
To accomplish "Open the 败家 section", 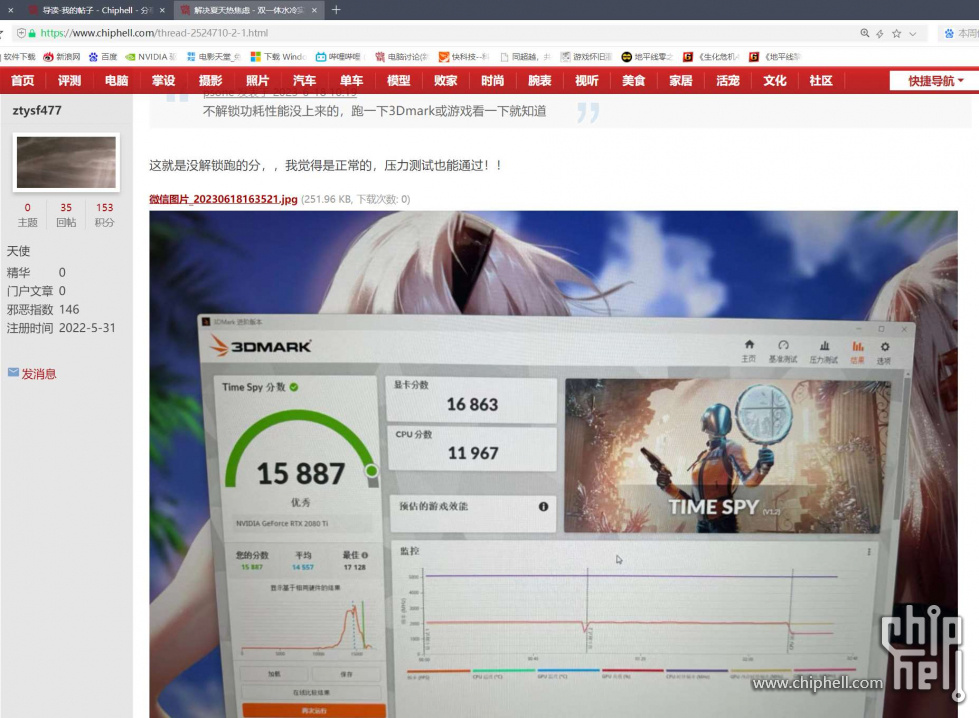I will coord(446,81).
